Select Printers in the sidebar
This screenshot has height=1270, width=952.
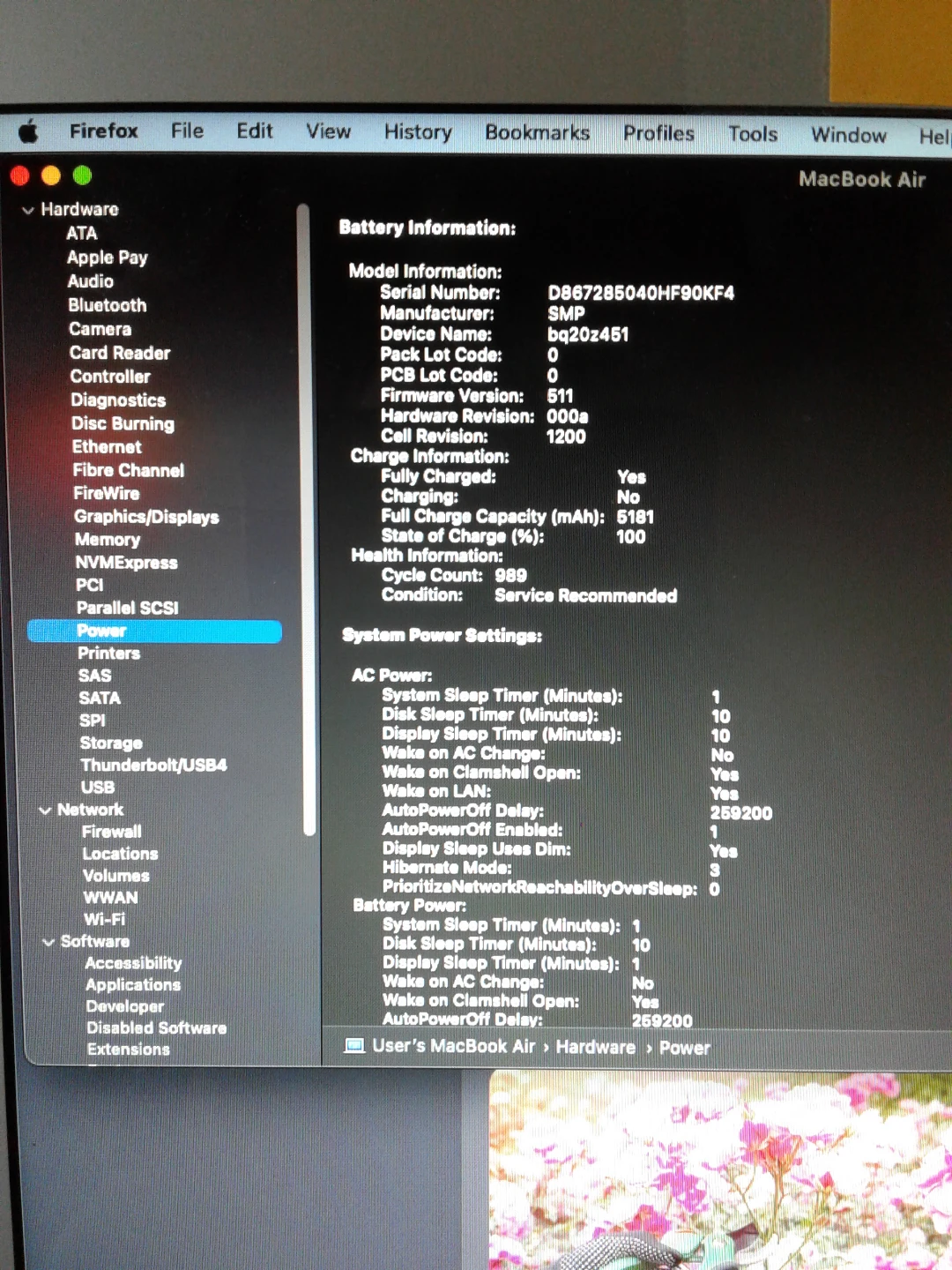point(109,654)
